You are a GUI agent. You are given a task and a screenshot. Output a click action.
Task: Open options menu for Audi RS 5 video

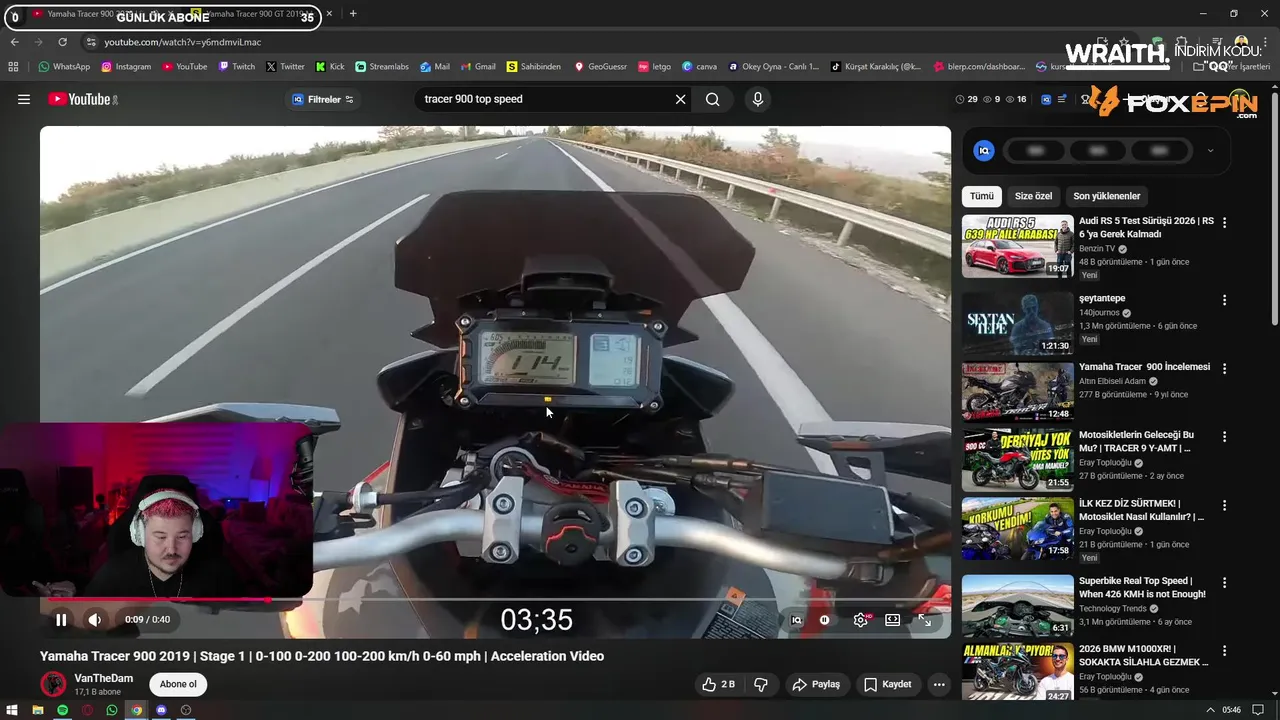pyautogui.click(x=1224, y=222)
